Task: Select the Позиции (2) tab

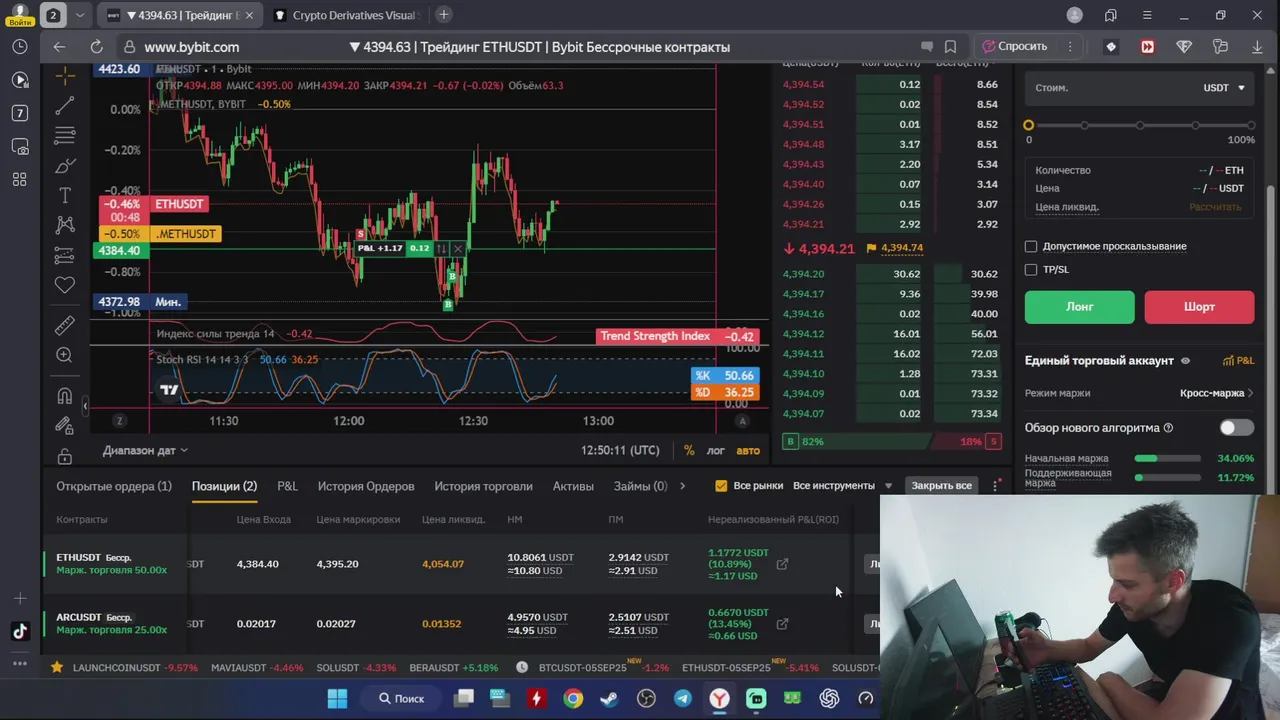Action: [224, 486]
